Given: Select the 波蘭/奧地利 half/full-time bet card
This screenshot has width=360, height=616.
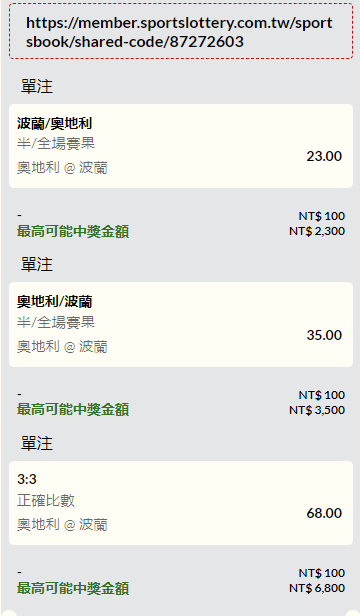Looking at the screenshot, I should [x=181, y=146].
